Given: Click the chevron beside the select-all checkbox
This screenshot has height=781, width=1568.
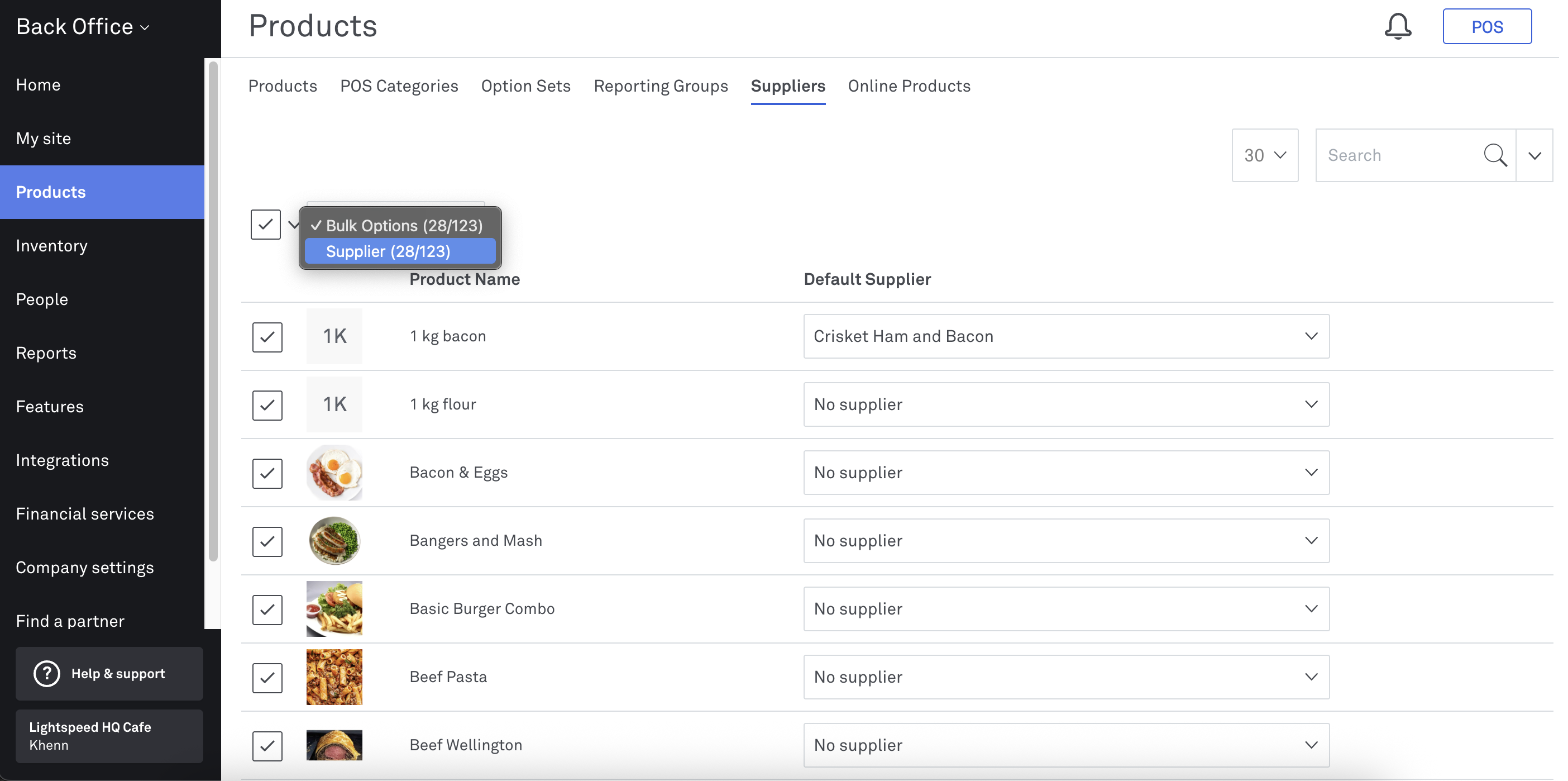Looking at the screenshot, I should 293,225.
